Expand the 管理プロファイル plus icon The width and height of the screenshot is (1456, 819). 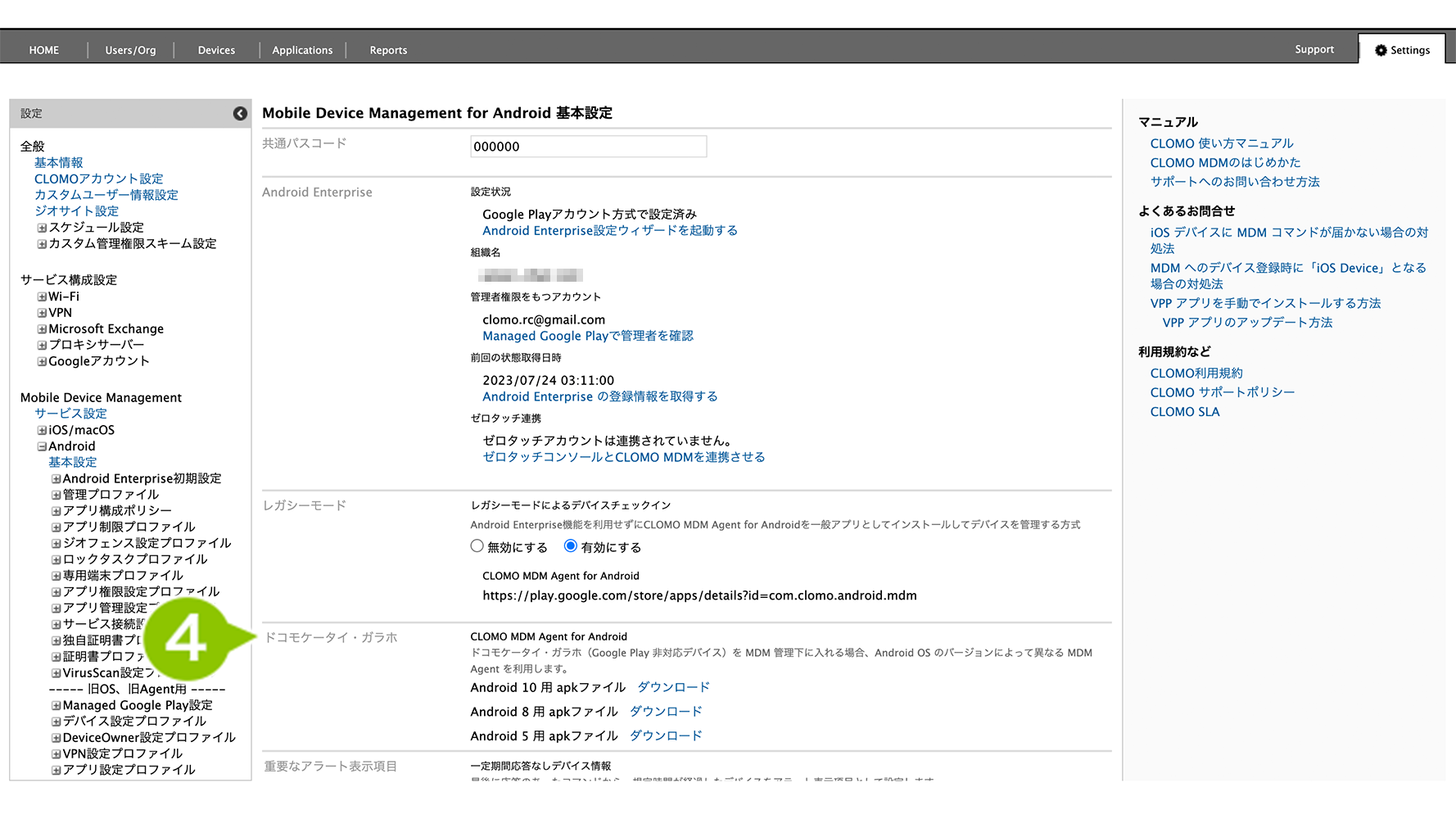click(57, 495)
